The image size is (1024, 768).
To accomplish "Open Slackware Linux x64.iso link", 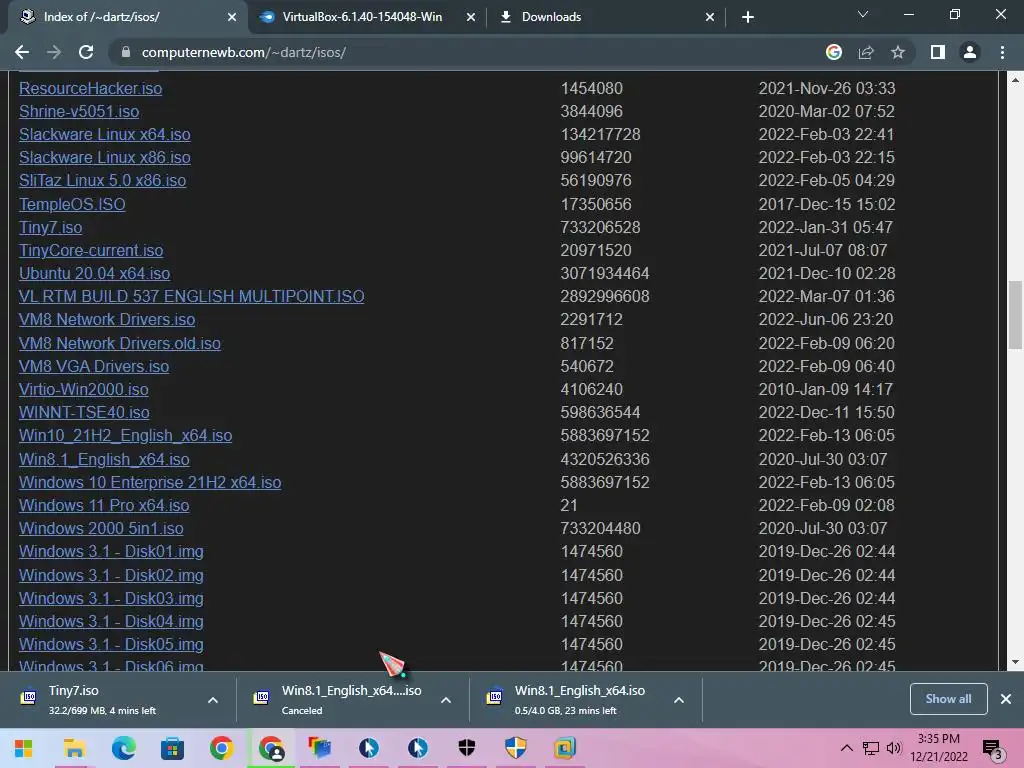I will point(104,135).
